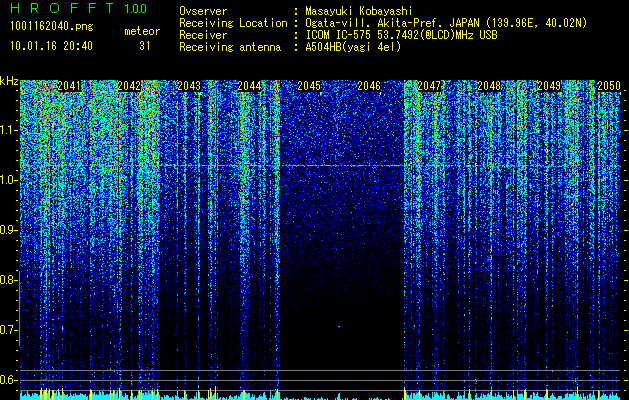Click the 2045 time marker
The width and height of the screenshot is (629, 400).
tap(309, 86)
